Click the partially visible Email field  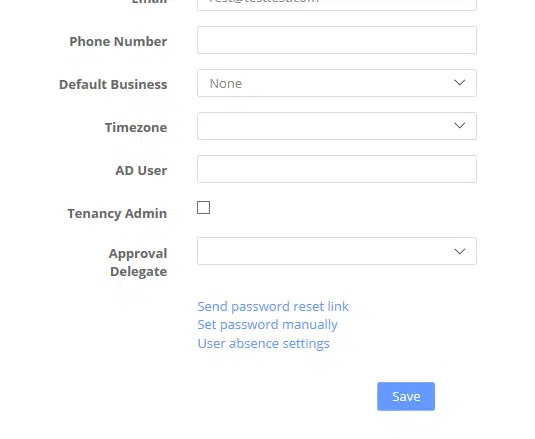tap(337, 4)
